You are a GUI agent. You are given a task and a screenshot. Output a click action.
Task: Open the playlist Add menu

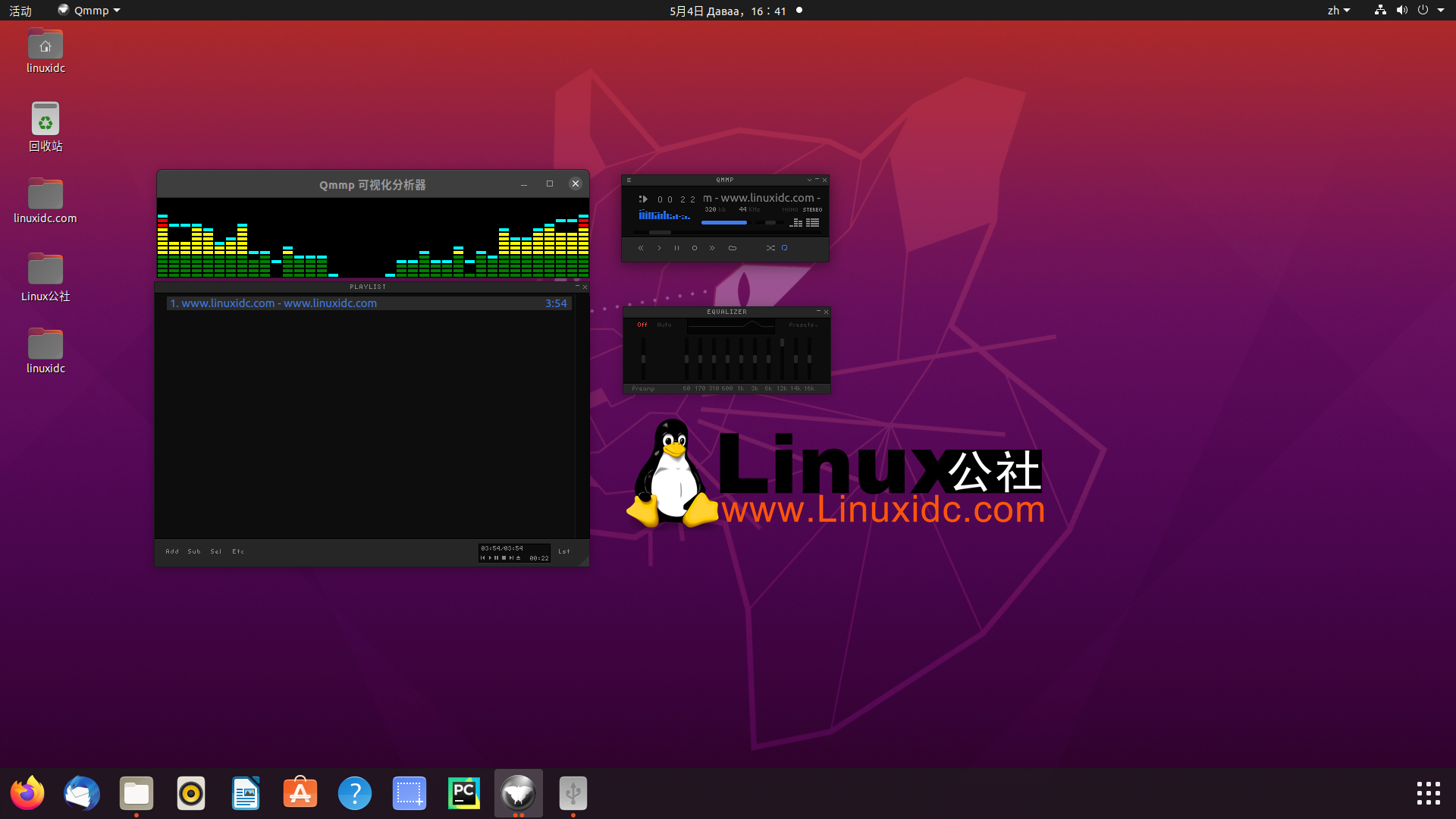(x=172, y=551)
